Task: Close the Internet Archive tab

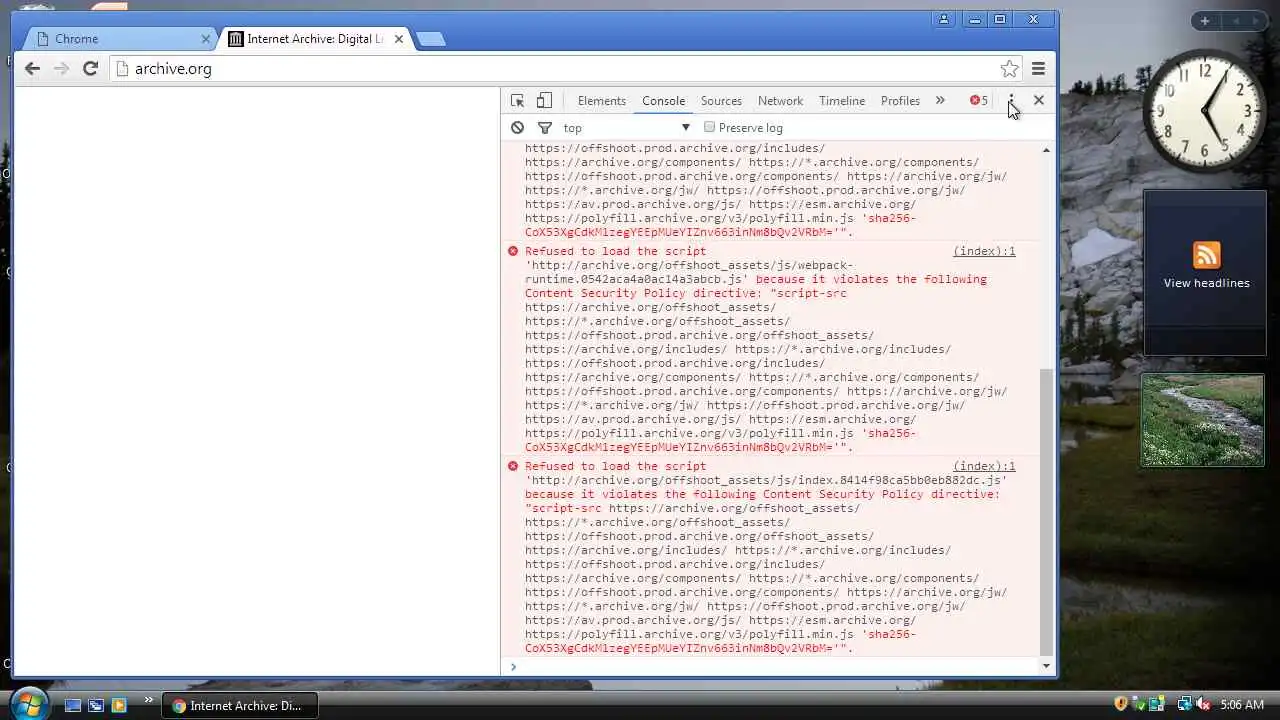Action: click(x=399, y=39)
